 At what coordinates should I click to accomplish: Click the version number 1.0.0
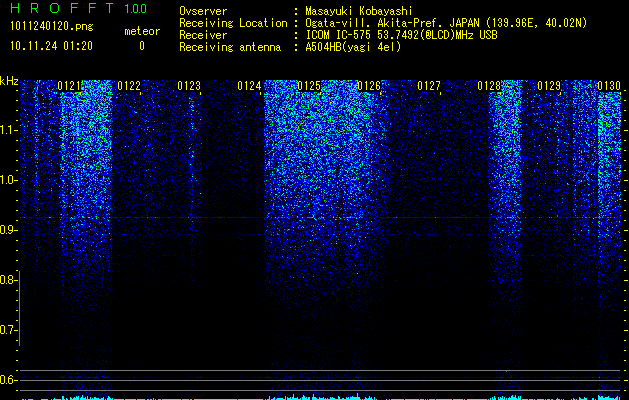click(x=135, y=8)
